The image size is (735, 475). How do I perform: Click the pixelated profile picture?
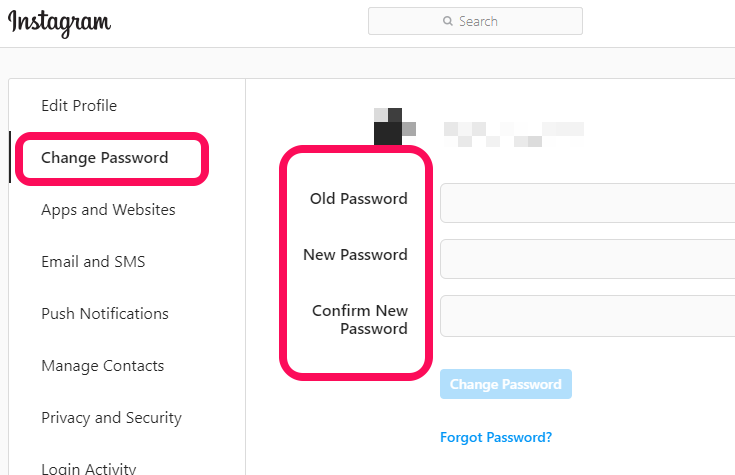point(395,127)
